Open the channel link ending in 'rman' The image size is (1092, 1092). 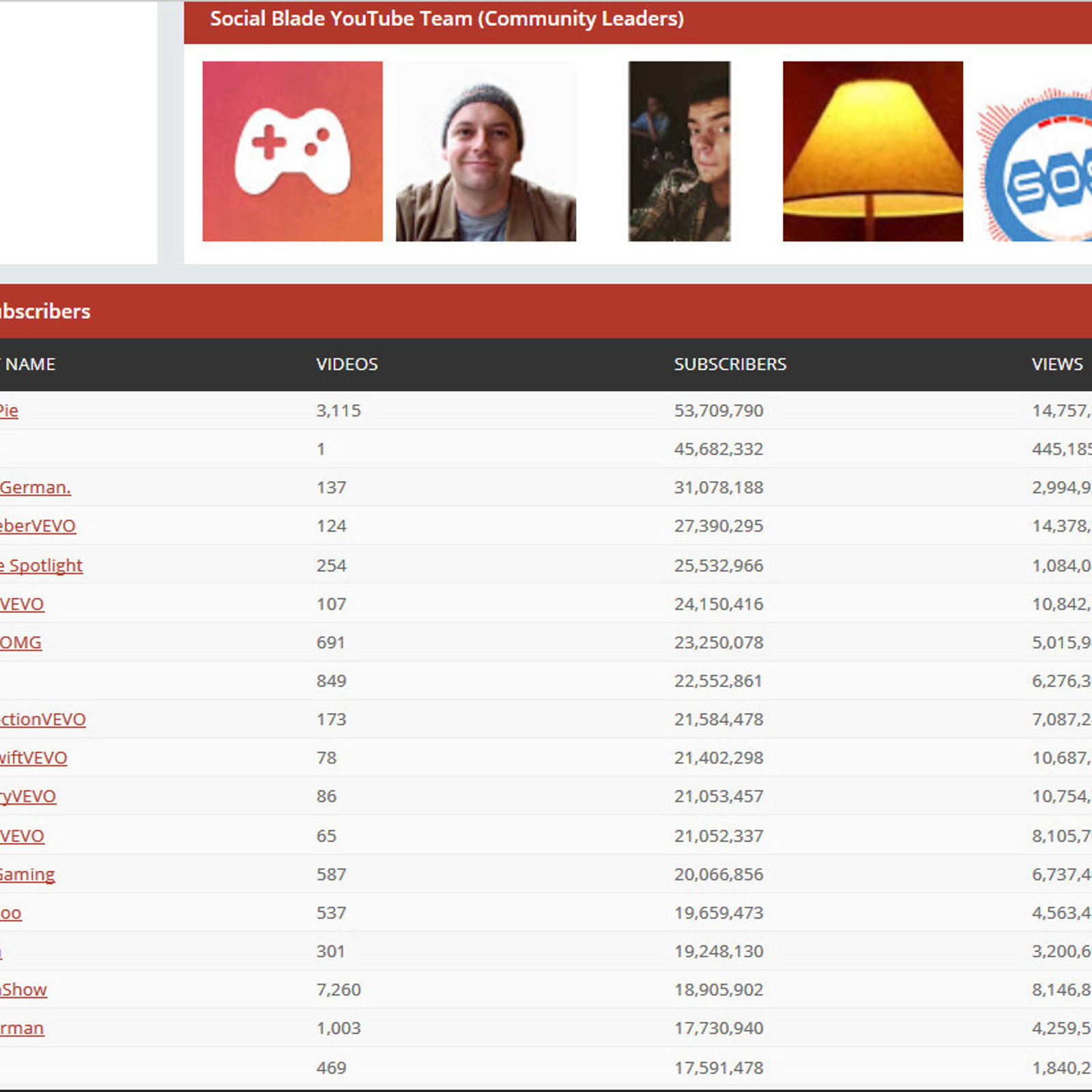point(22,1028)
